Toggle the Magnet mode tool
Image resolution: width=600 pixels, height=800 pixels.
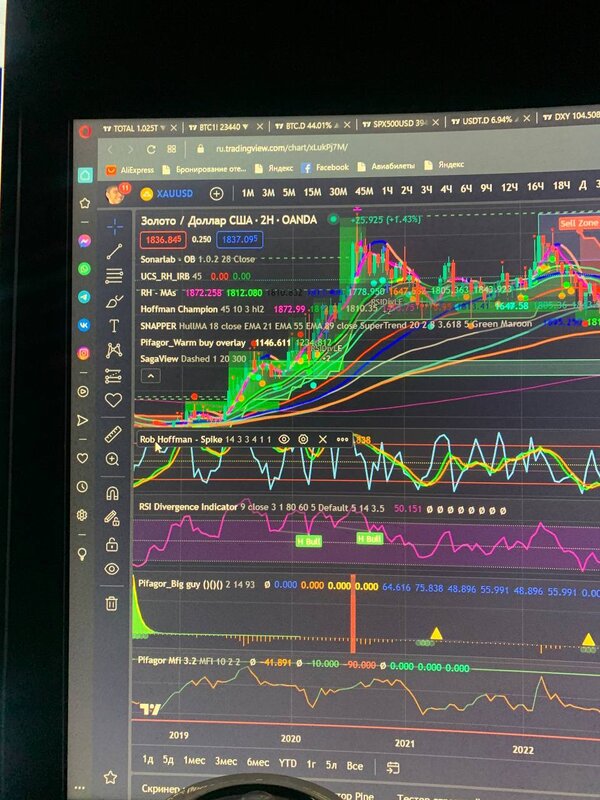[112, 493]
